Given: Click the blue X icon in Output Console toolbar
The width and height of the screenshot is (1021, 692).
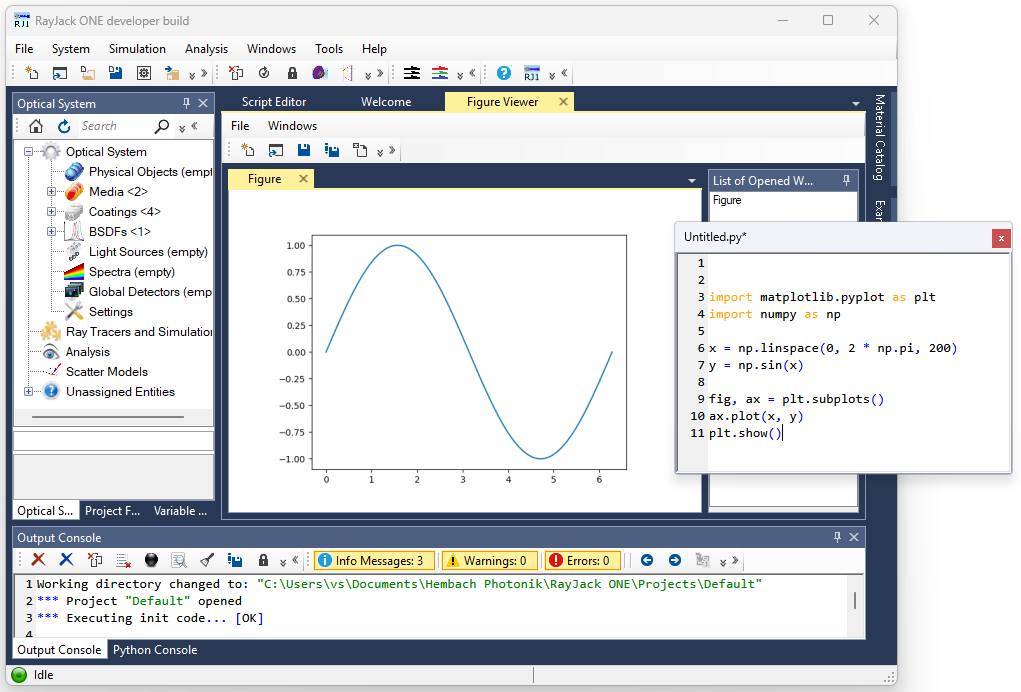Looking at the screenshot, I should coord(66,560).
